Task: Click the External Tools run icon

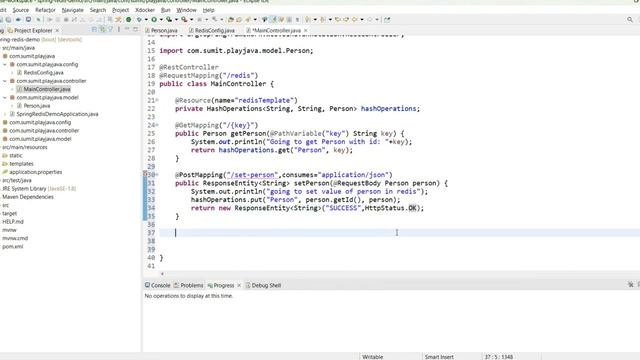Action: pyautogui.click(x=184, y=19)
